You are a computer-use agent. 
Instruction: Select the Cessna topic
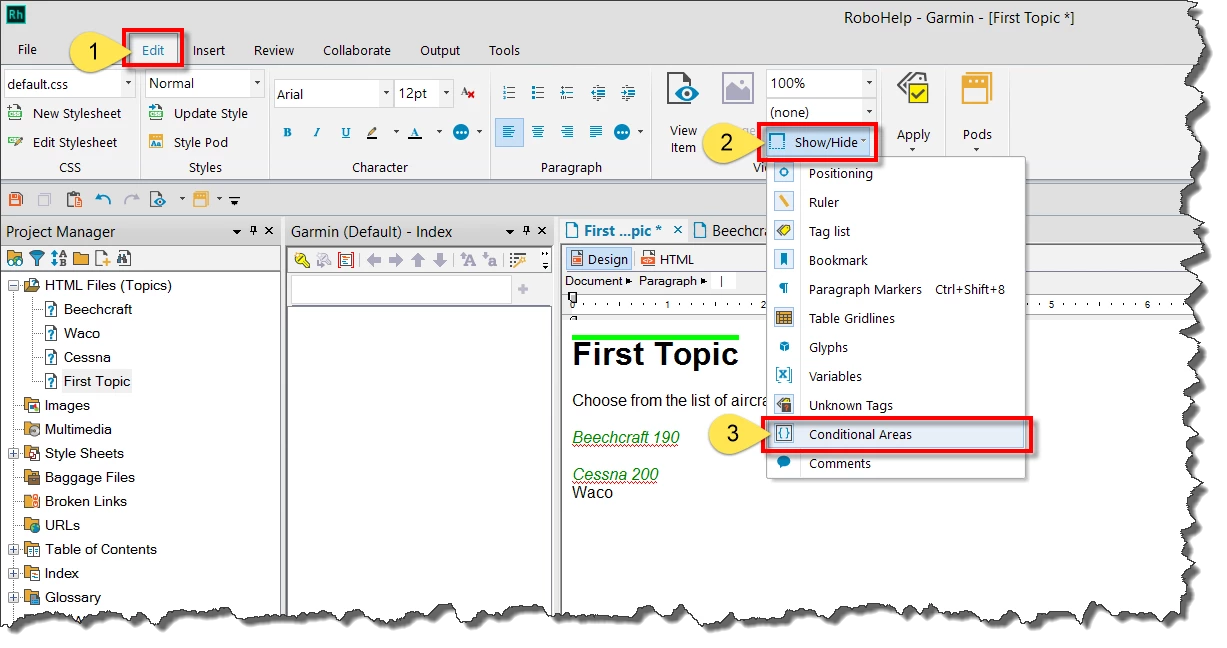point(87,357)
